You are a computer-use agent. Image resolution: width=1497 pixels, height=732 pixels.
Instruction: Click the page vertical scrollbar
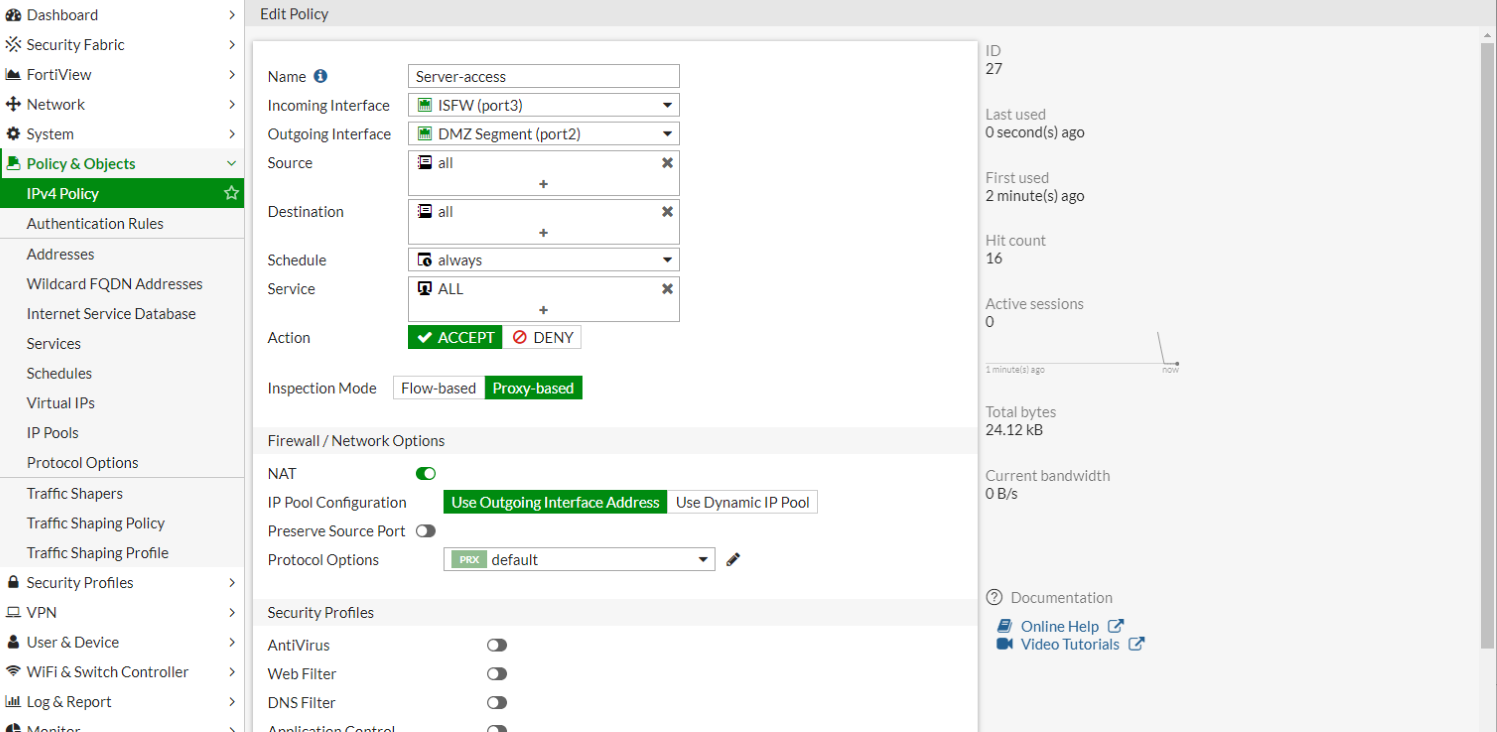(1488, 344)
